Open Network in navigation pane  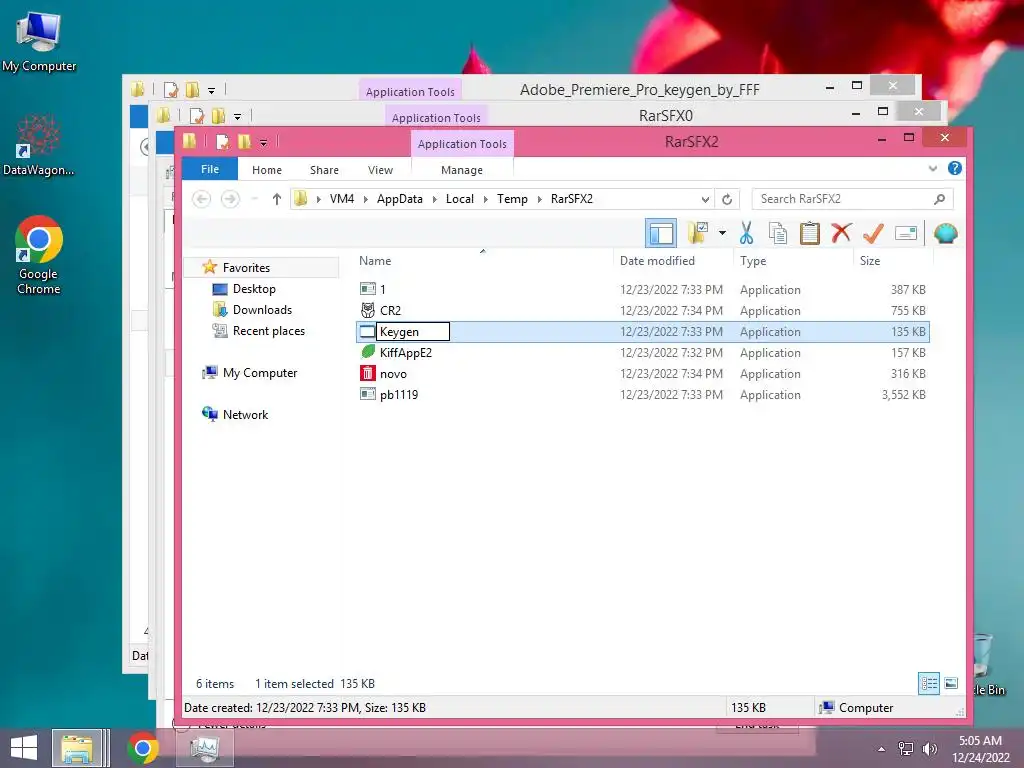[x=245, y=415]
